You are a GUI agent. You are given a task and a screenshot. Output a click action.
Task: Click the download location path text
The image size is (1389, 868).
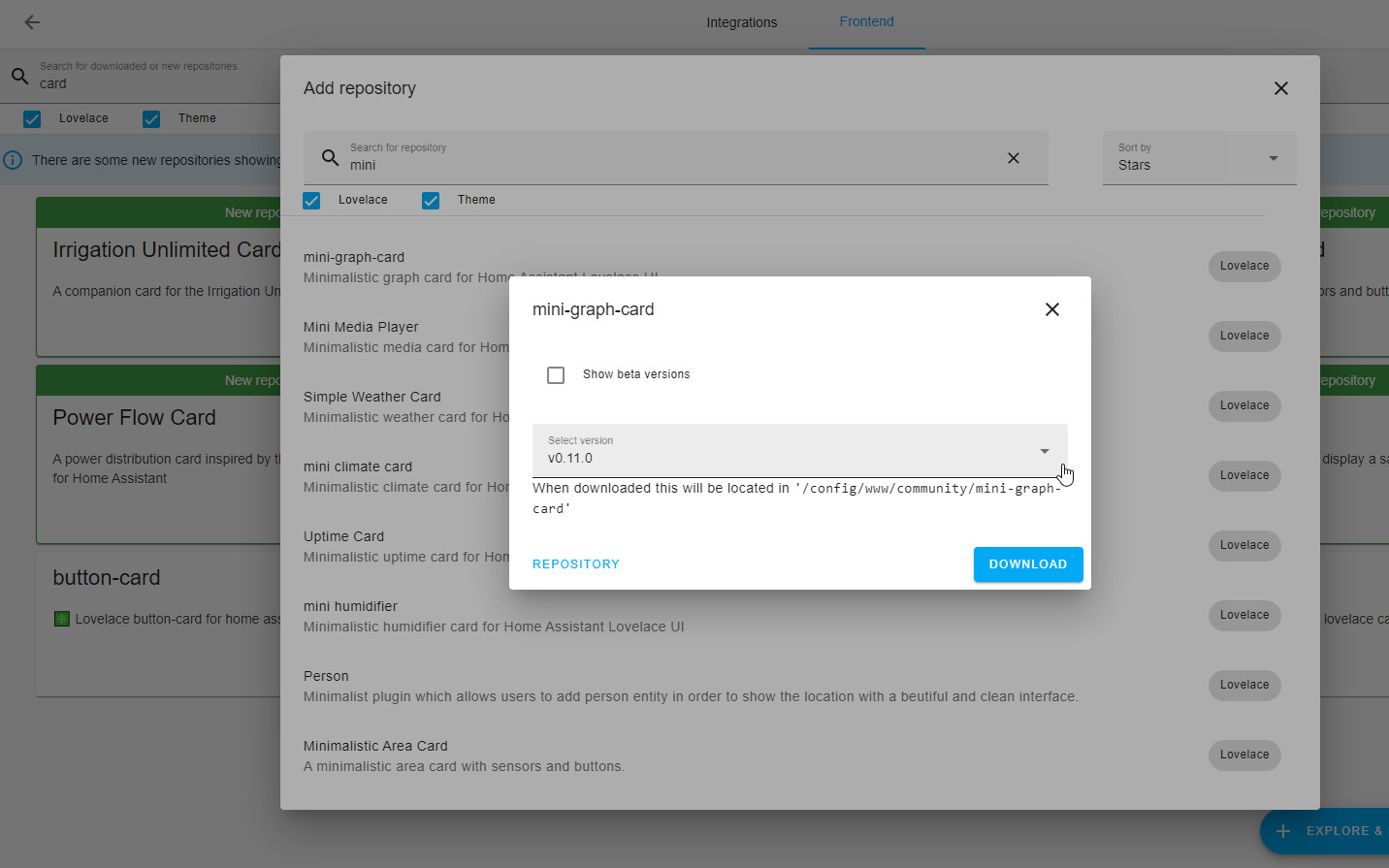[x=795, y=498]
